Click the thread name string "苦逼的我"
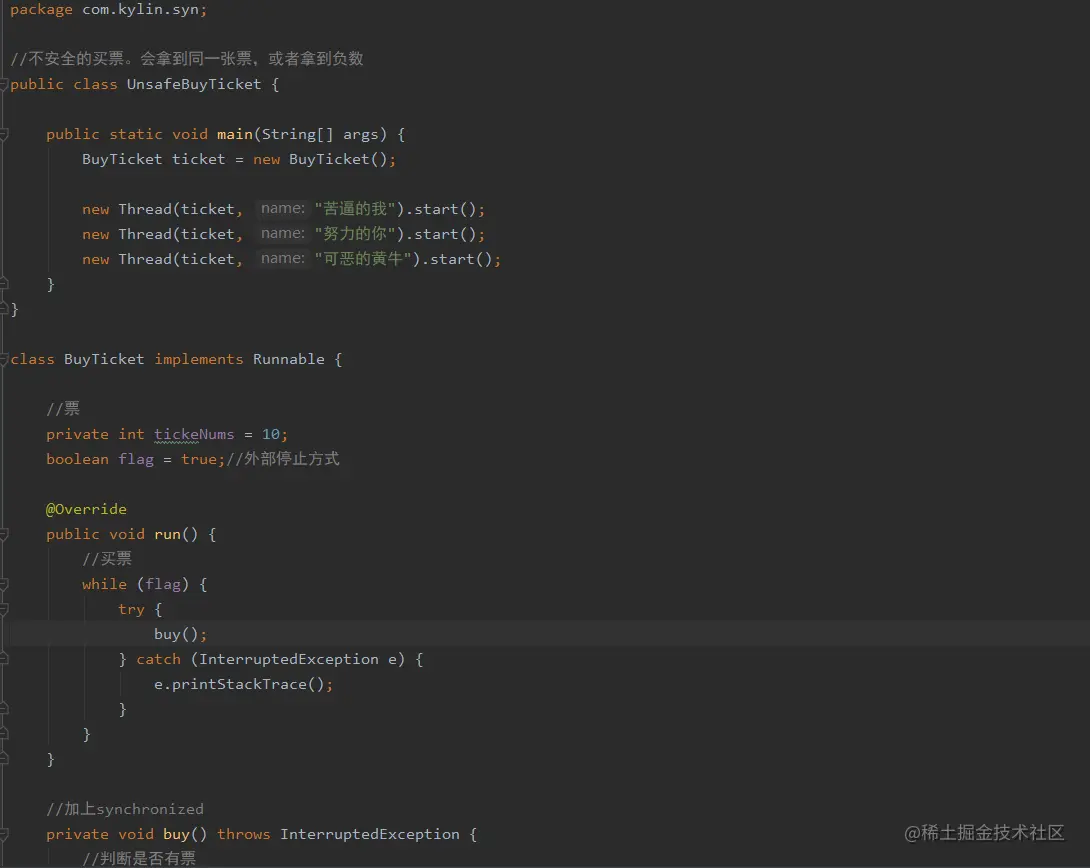This screenshot has height=868, width=1090. pos(355,209)
